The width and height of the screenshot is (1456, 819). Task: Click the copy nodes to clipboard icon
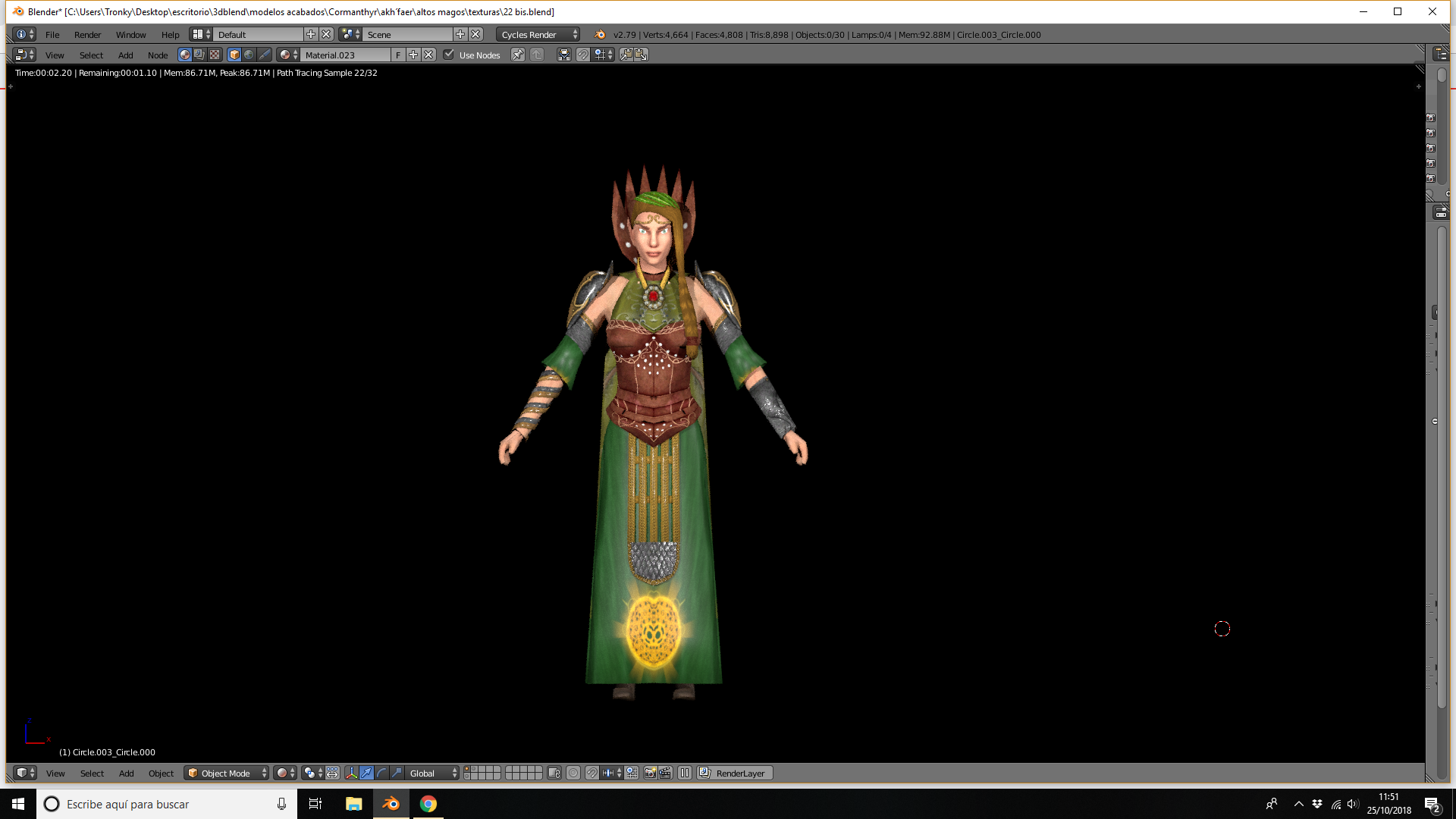626,55
